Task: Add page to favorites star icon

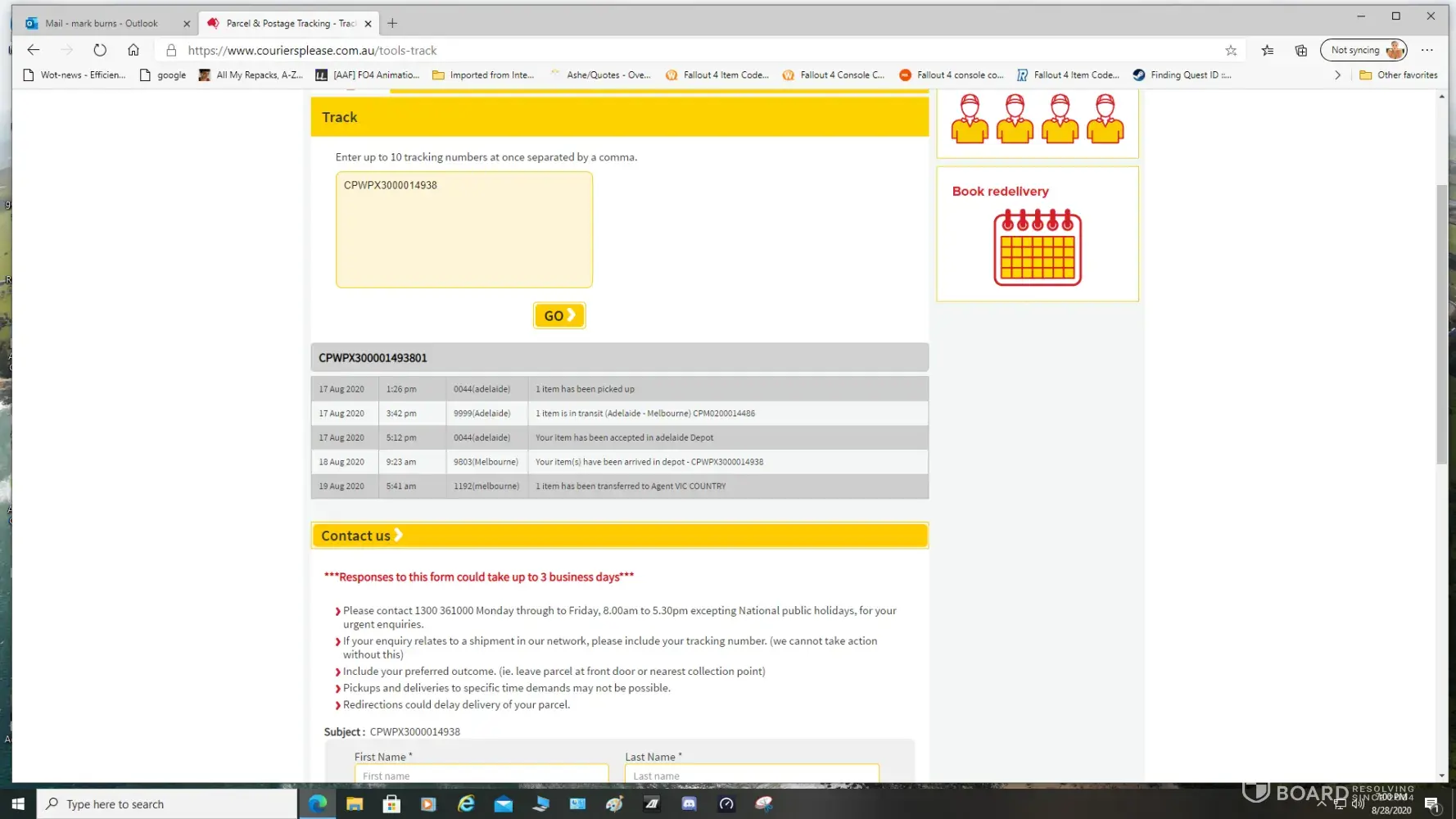Action: tap(1231, 50)
